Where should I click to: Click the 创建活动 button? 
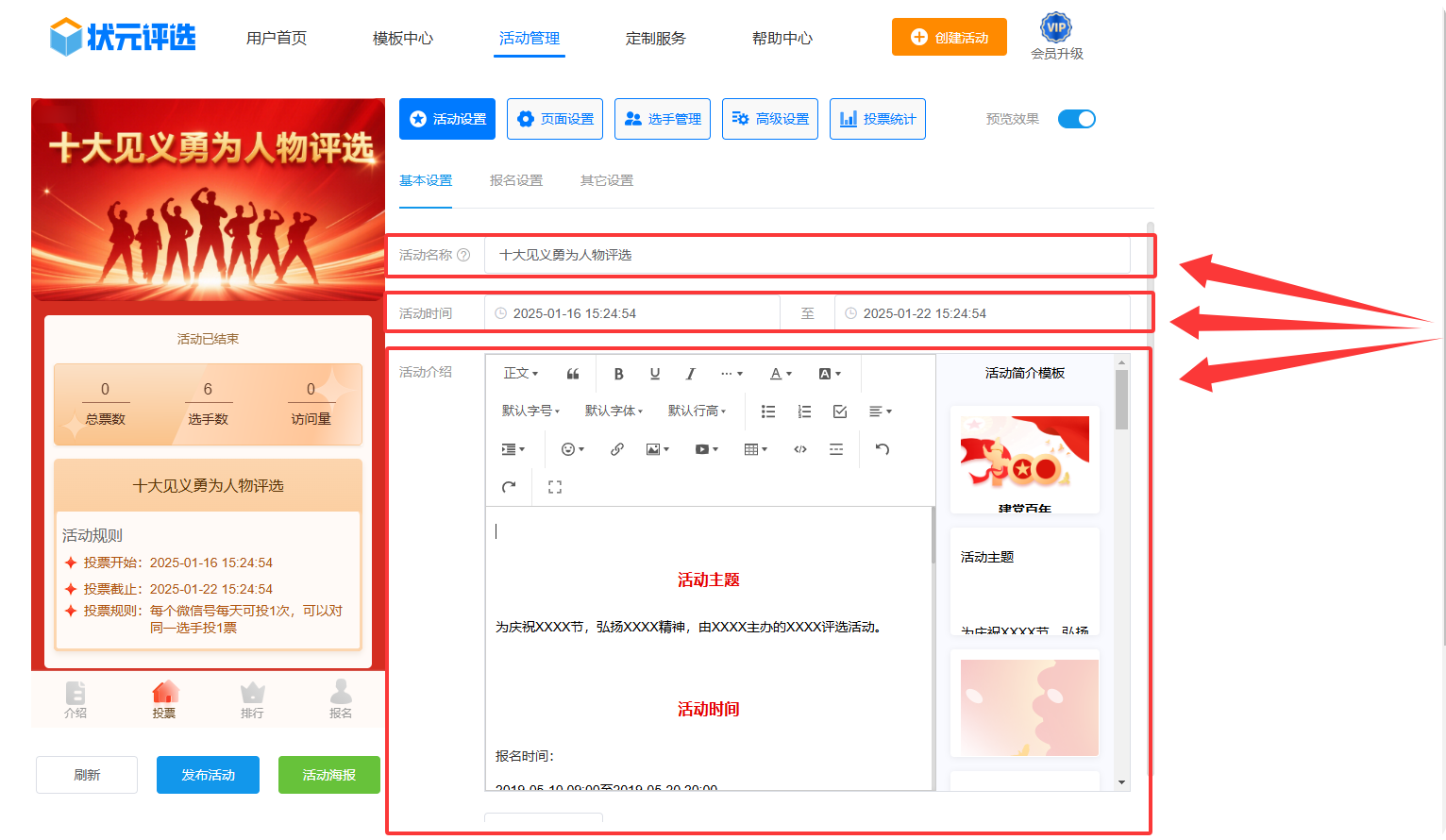[950, 37]
